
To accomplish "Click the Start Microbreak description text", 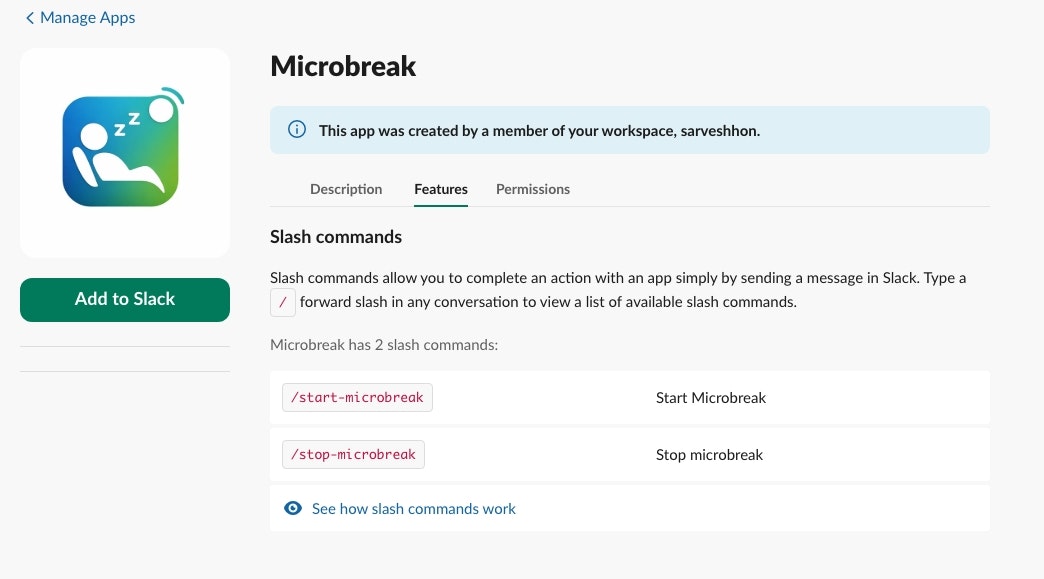I will (x=711, y=397).
